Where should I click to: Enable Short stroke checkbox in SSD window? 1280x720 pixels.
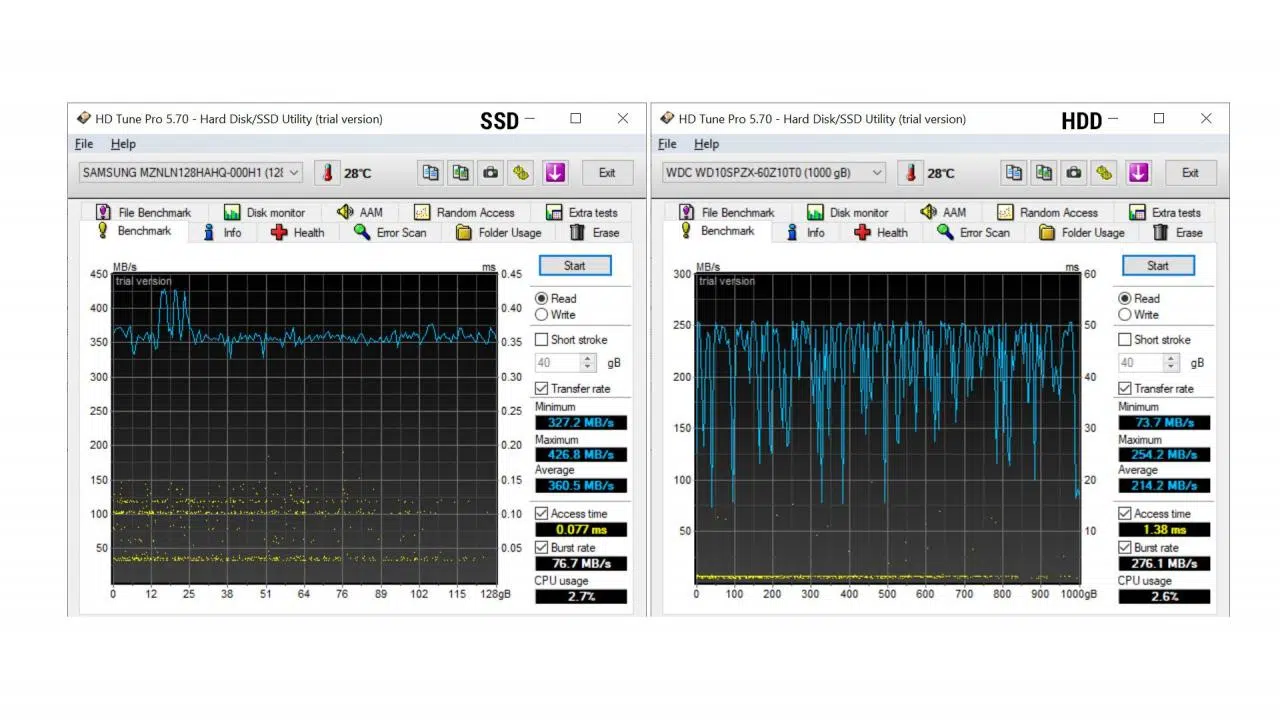coord(541,340)
